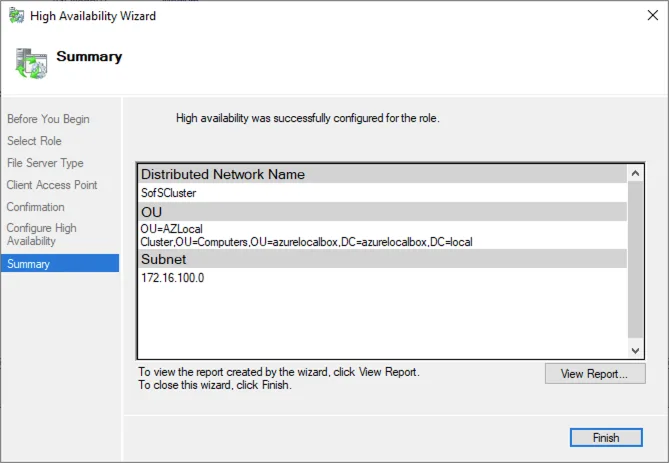The width and height of the screenshot is (669, 463).
Task: Select the SofSCluster name entry
Action: pos(169,193)
